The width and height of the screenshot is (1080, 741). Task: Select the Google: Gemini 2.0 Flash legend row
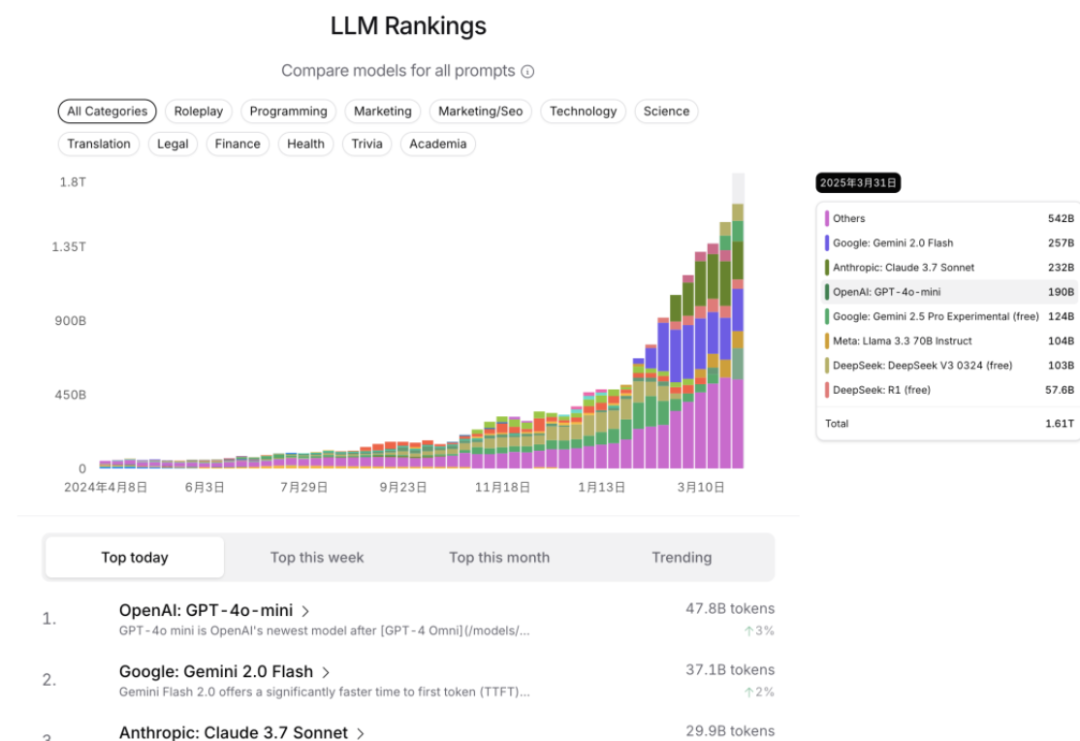pos(949,243)
